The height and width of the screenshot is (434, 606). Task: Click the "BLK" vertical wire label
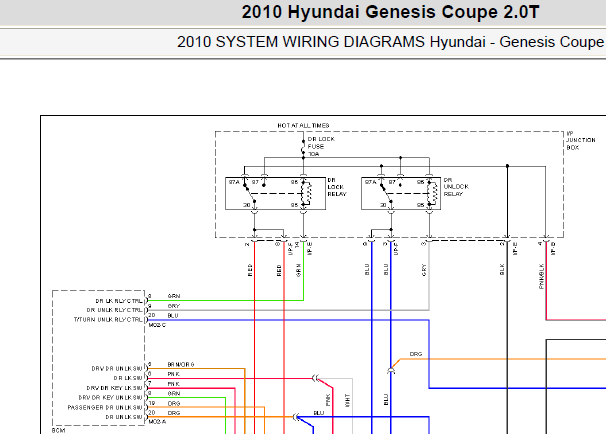click(502, 269)
